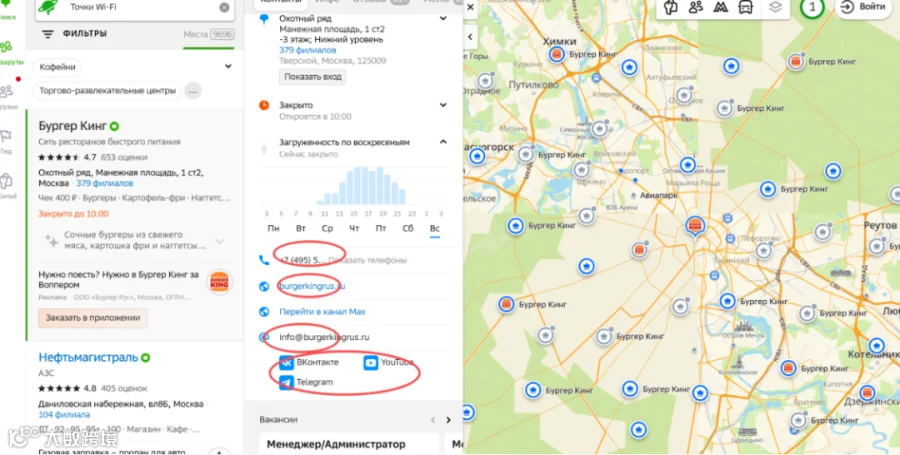Select the Вс day in busyness chart
The image size is (900, 455).
pos(435,228)
